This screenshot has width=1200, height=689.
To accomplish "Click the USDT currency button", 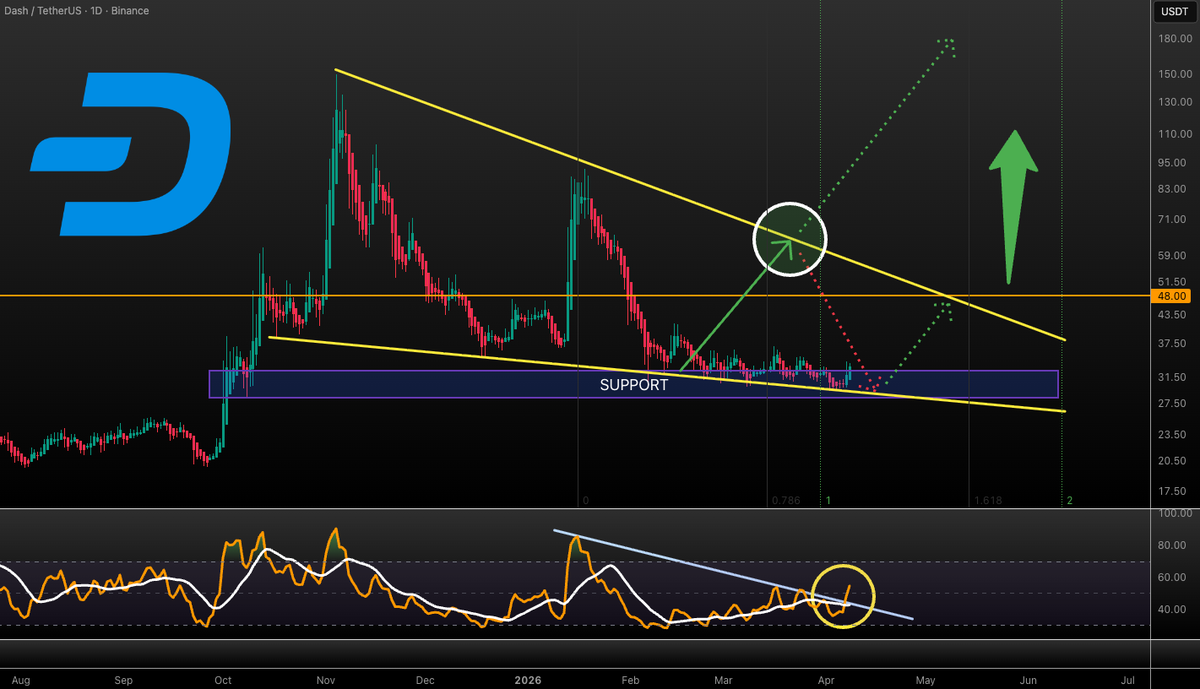I will click(1174, 11).
